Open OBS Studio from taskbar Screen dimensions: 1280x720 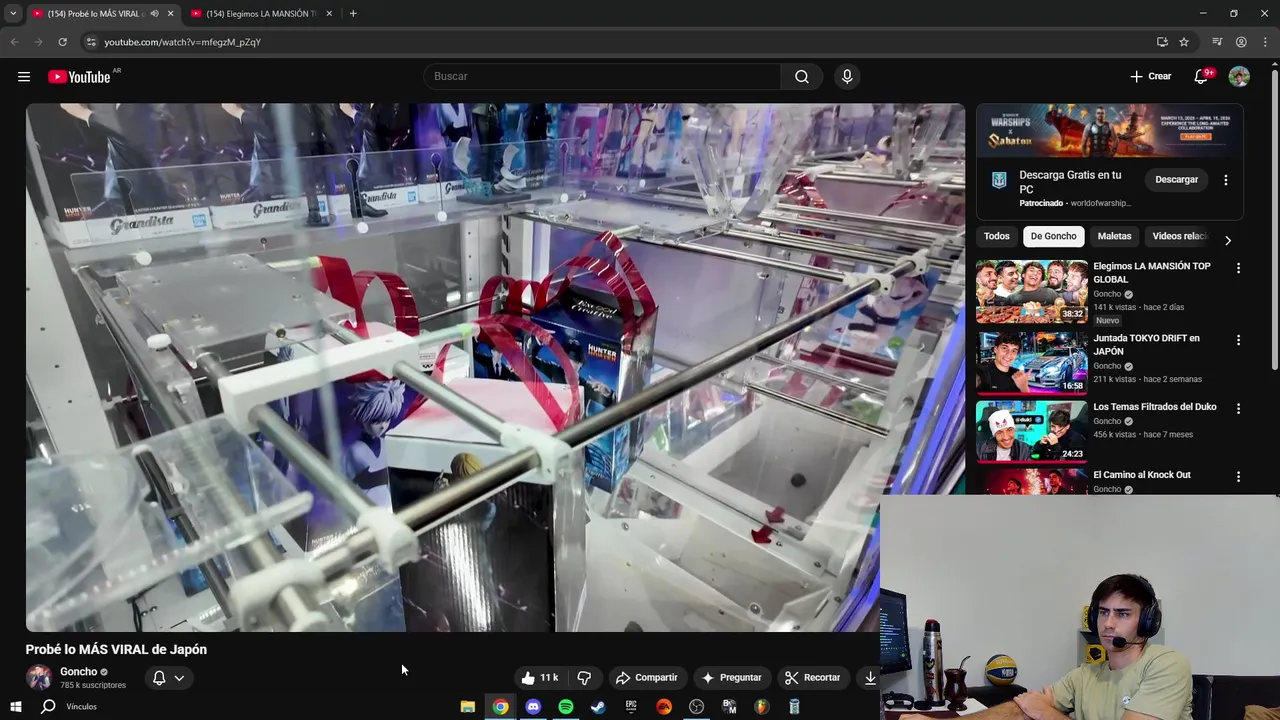coord(697,707)
